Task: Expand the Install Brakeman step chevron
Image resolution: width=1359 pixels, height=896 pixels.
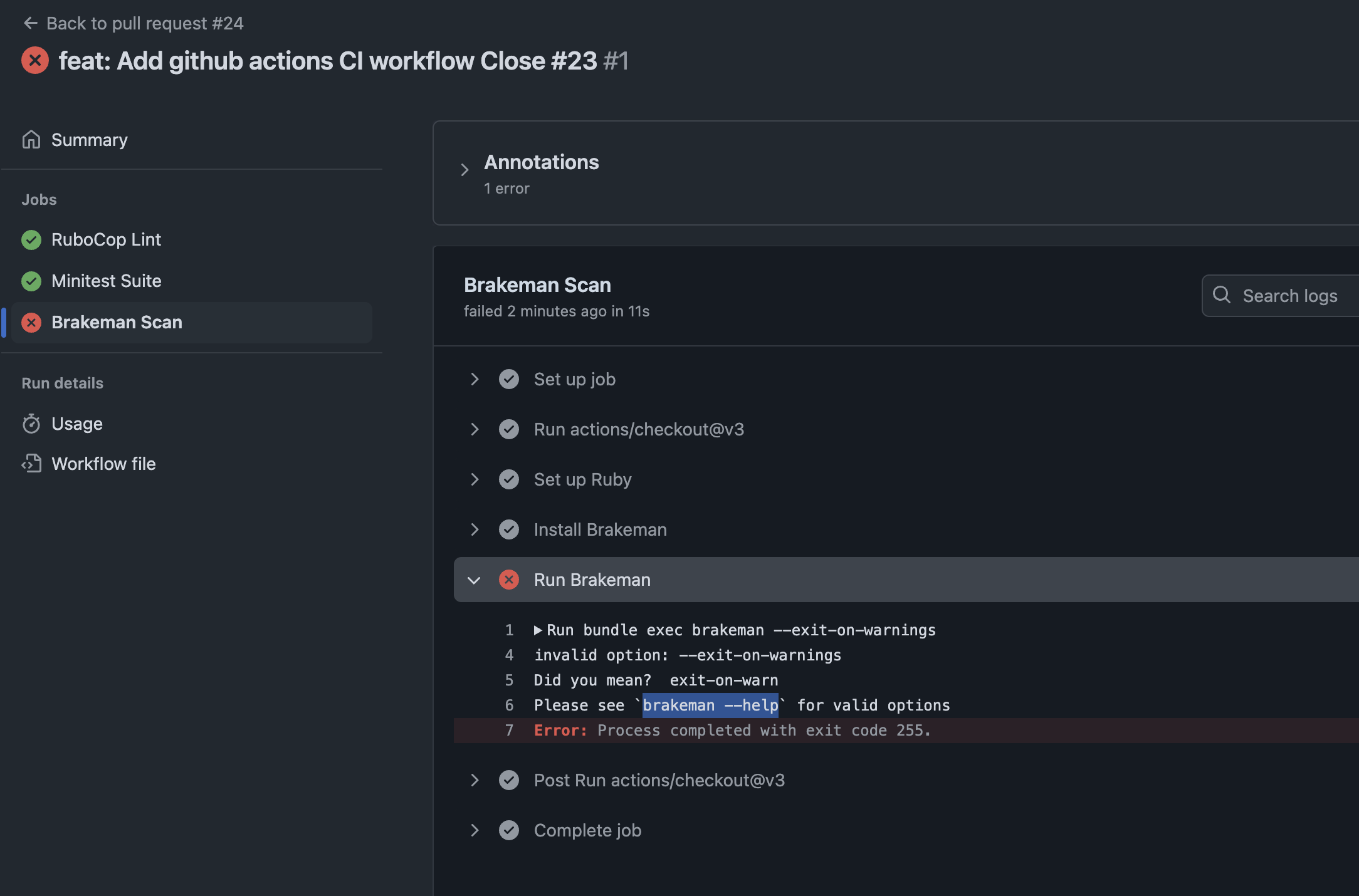Action: pos(475,529)
